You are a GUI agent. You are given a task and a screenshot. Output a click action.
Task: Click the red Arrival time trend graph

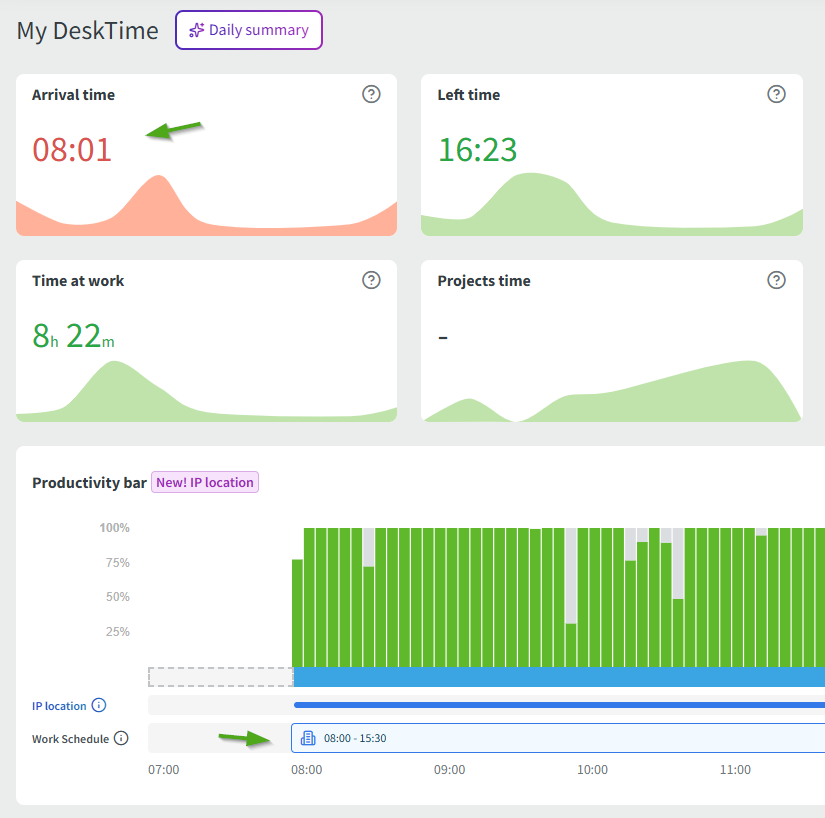tap(157, 208)
